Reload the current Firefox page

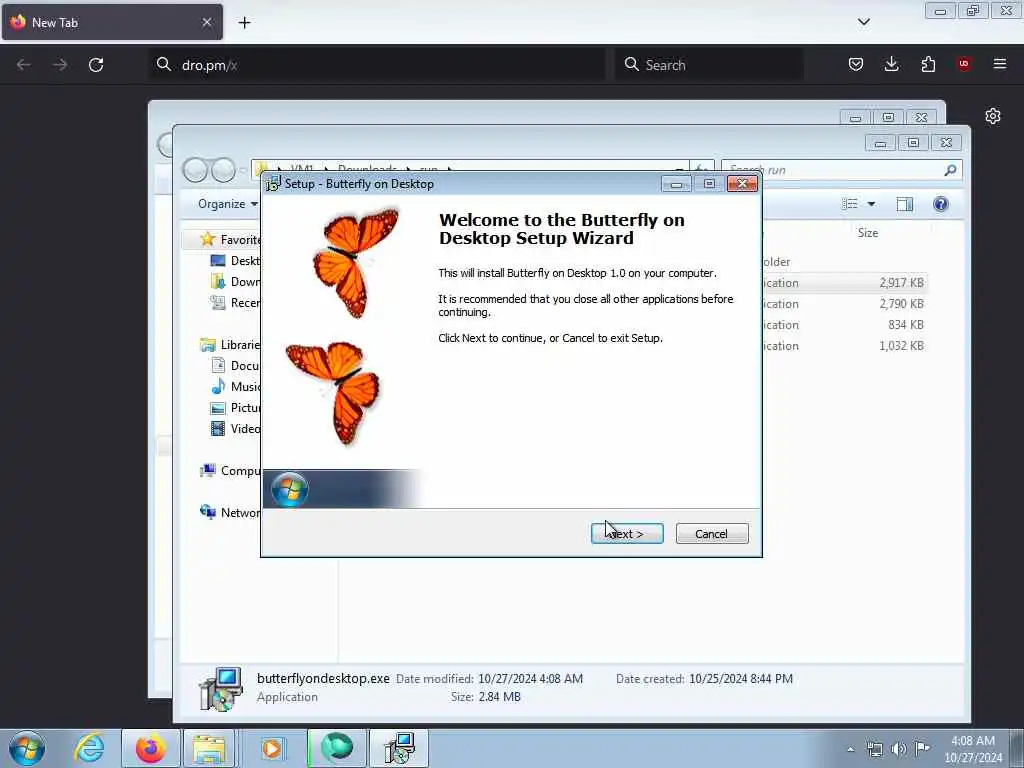(96, 65)
